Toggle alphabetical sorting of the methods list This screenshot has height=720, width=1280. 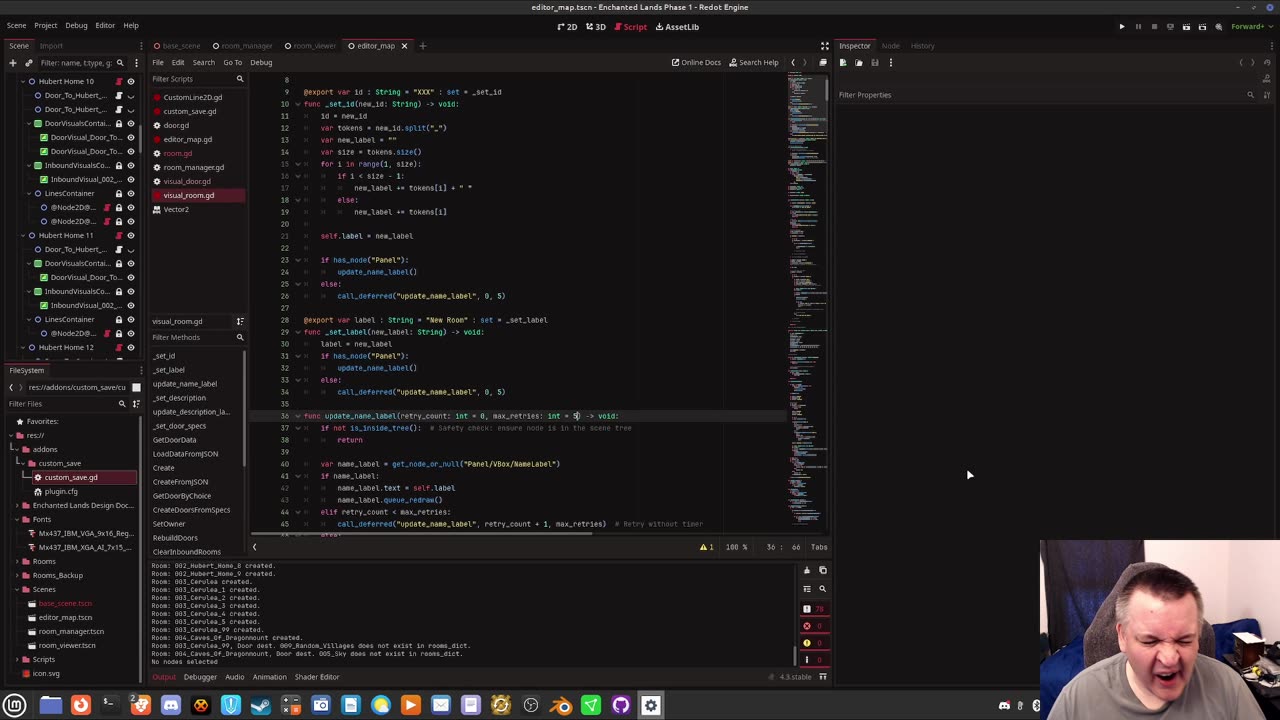pos(240,321)
